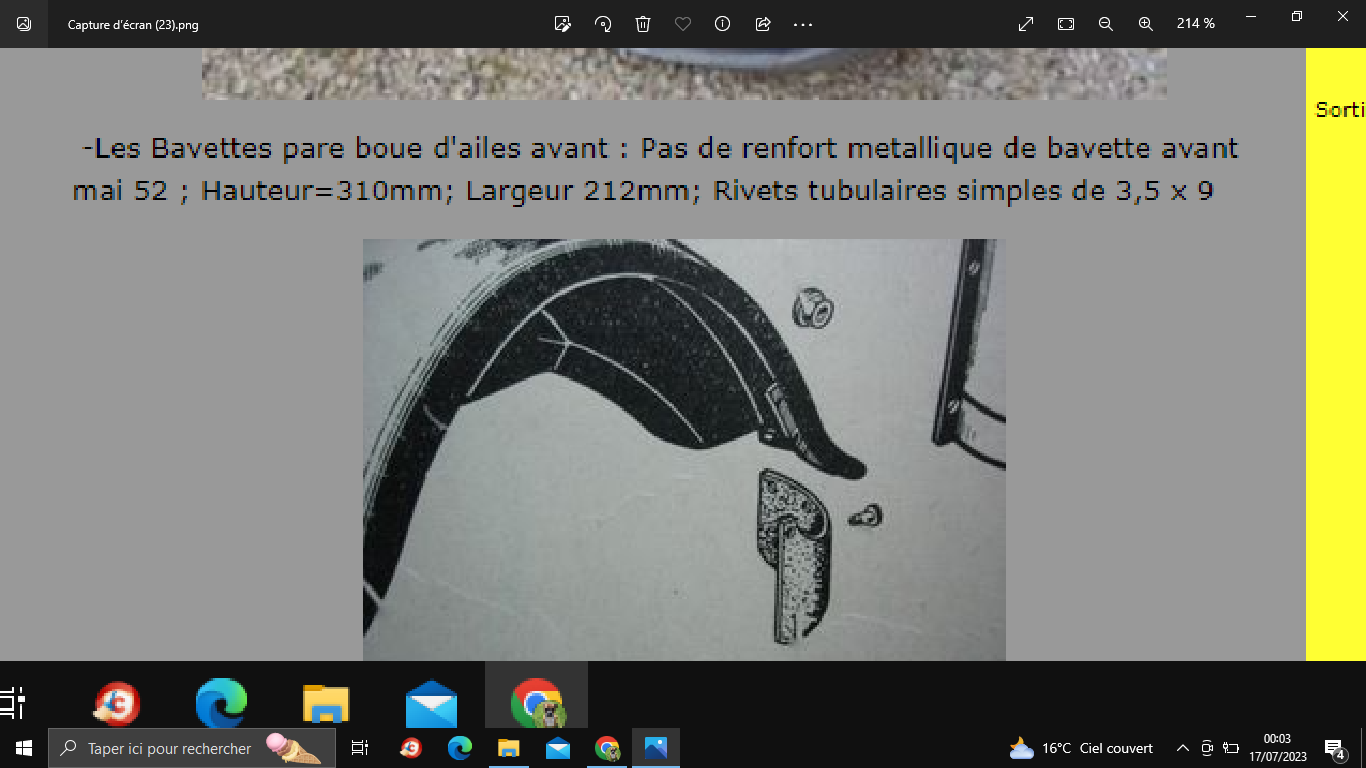Launch File Explorer from the taskbar
Image resolution: width=1366 pixels, height=768 pixels.
(508, 748)
